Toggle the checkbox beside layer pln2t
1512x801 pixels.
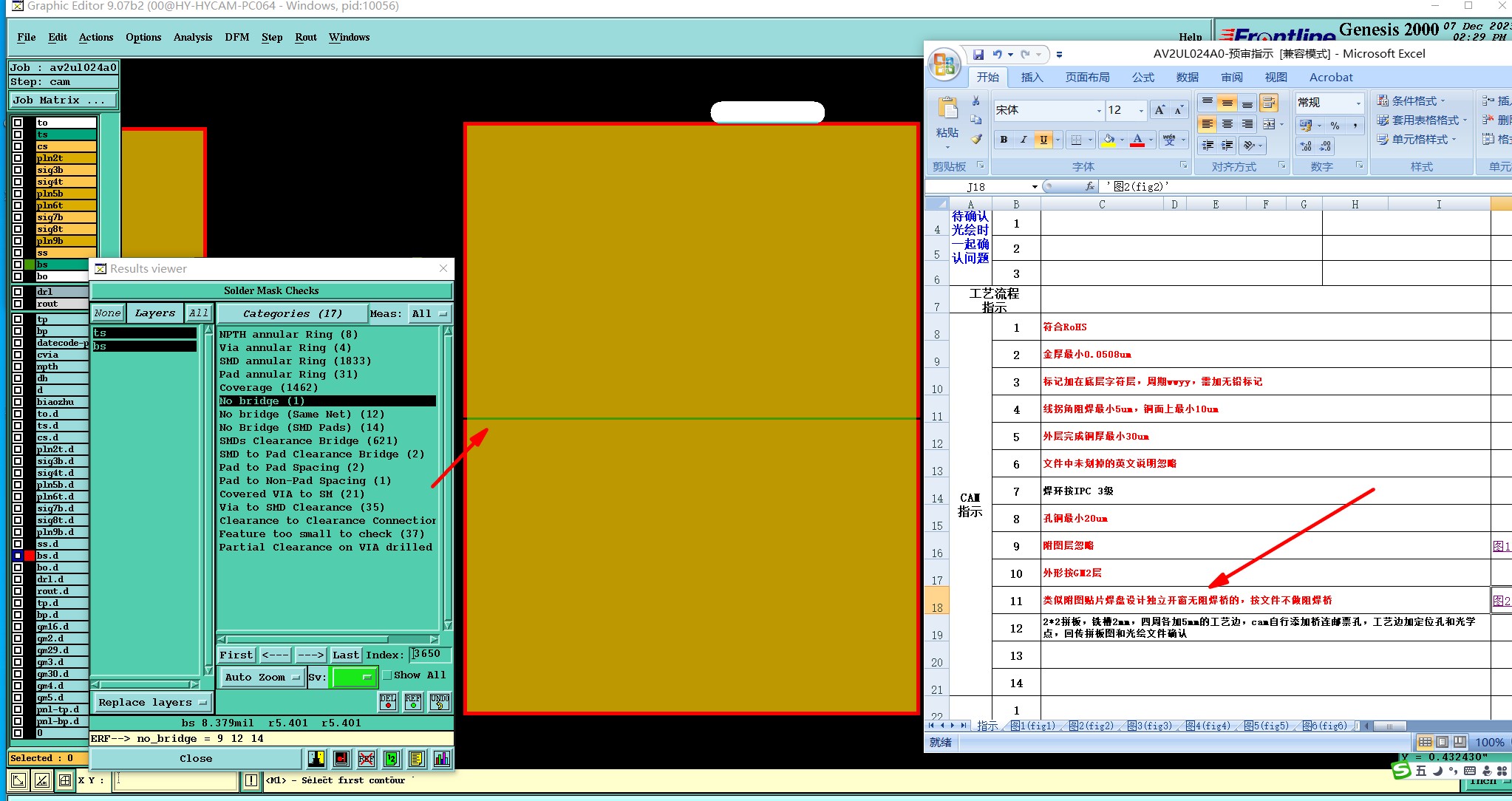pos(18,158)
